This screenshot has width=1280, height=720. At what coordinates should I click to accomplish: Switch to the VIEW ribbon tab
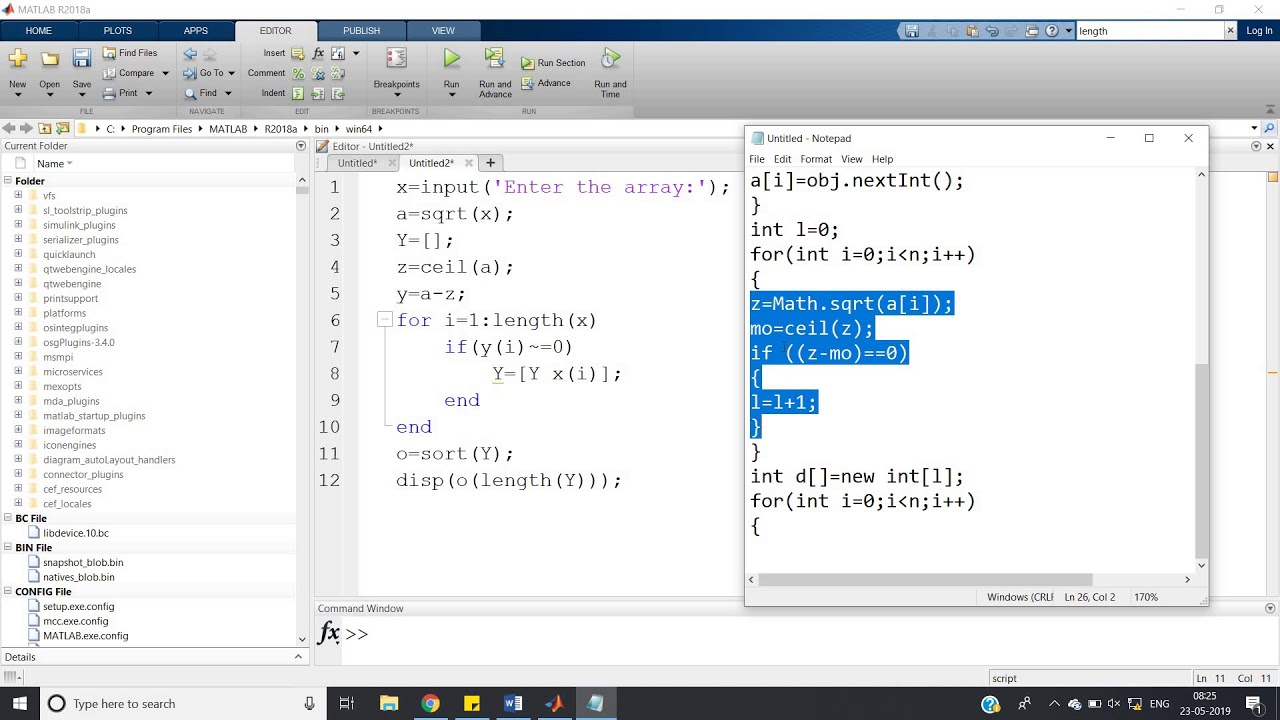[x=443, y=31]
